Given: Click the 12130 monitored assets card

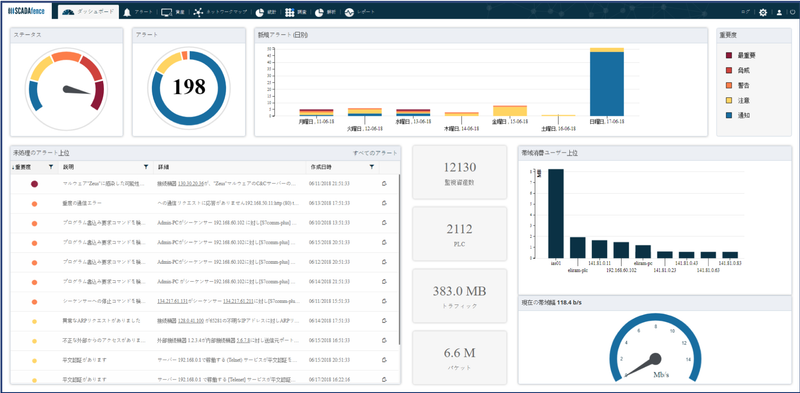Looking at the screenshot, I should [459, 173].
